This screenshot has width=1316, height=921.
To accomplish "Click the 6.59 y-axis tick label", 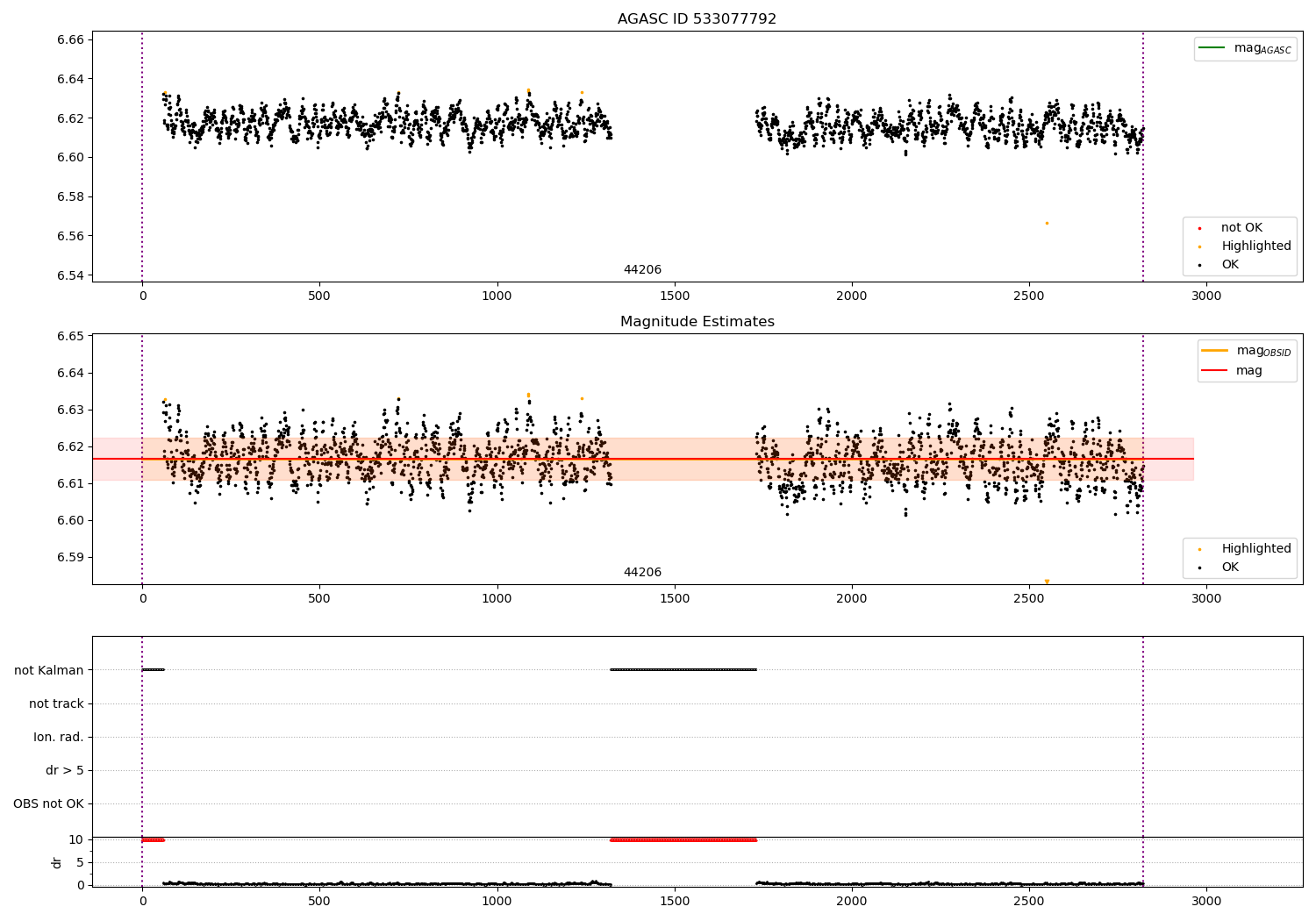I will (71, 558).
